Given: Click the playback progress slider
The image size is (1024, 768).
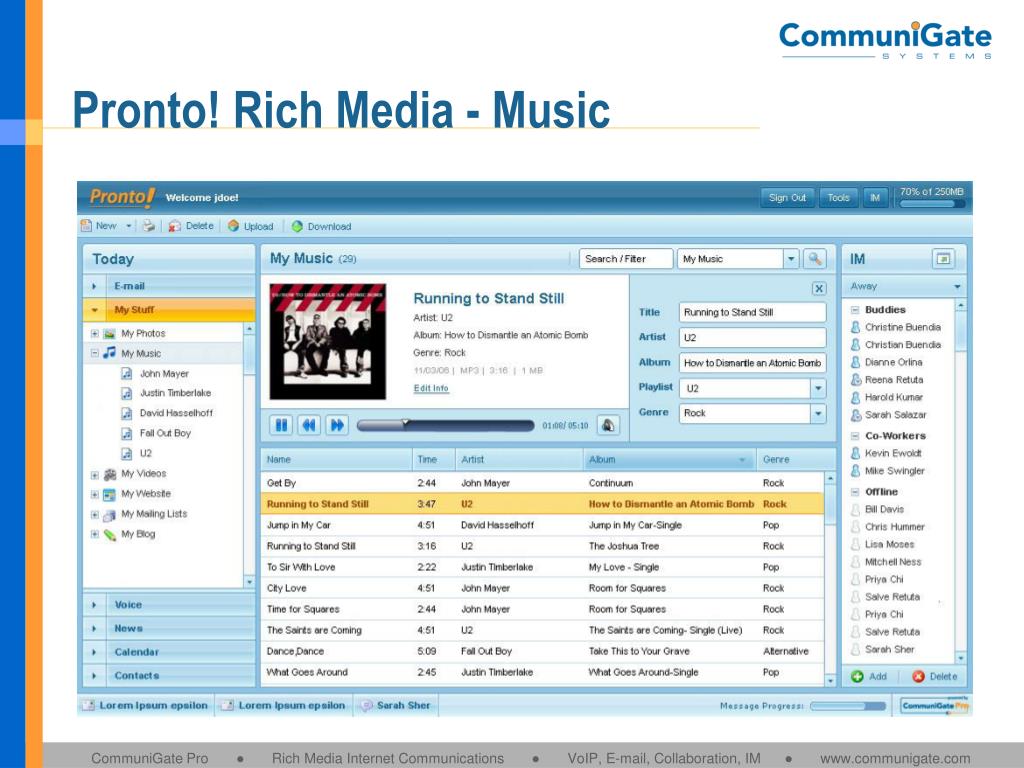Looking at the screenshot, I should 445,426.
